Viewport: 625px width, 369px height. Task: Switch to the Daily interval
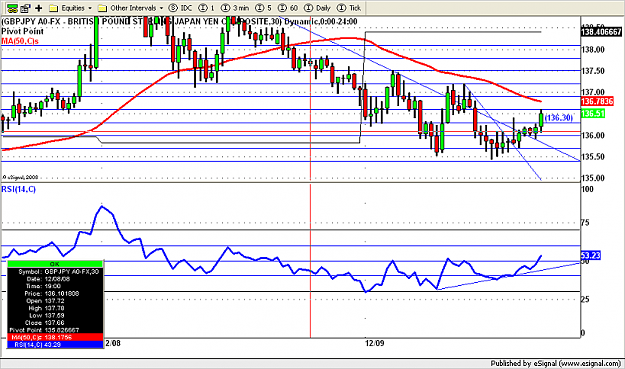click(317, 8)
